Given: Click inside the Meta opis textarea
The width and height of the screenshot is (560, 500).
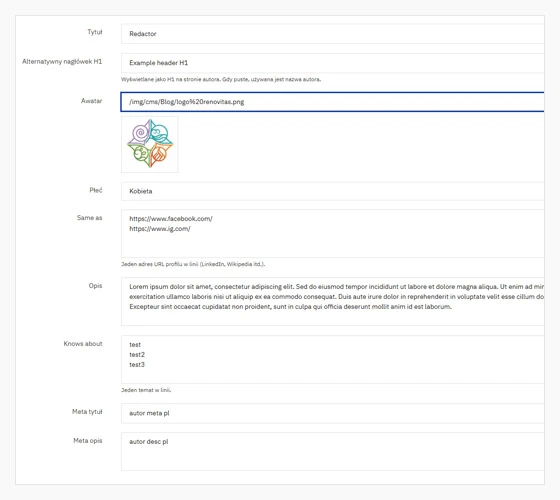Looking at the screenshot, I should coord(332,452).
